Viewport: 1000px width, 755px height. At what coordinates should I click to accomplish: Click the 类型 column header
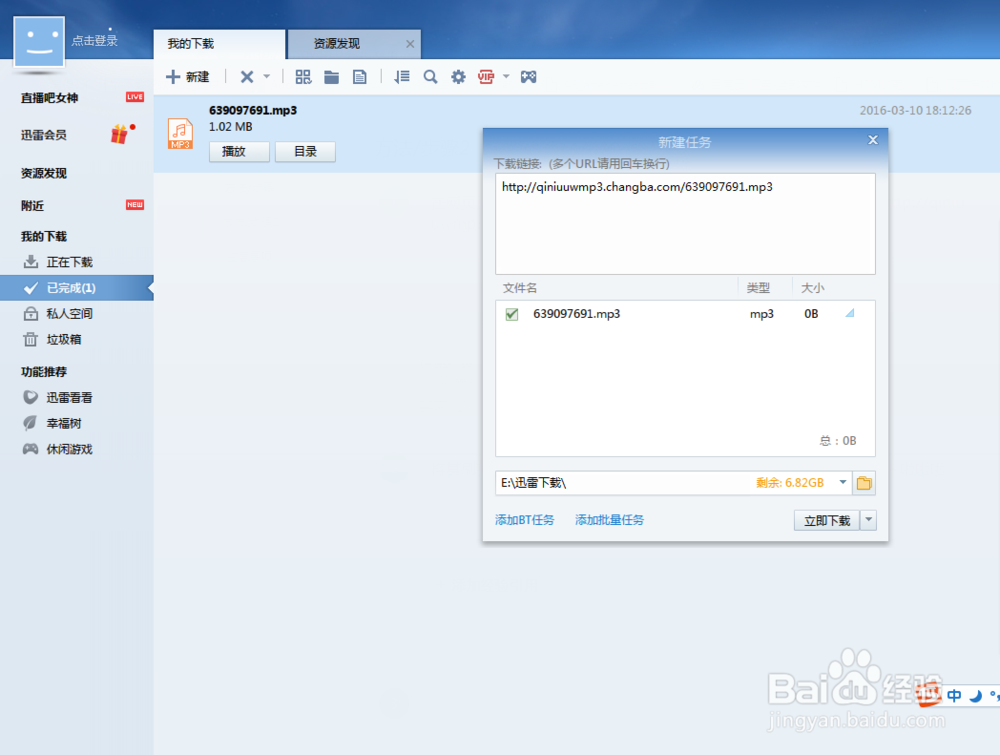(x=758, y=288)
